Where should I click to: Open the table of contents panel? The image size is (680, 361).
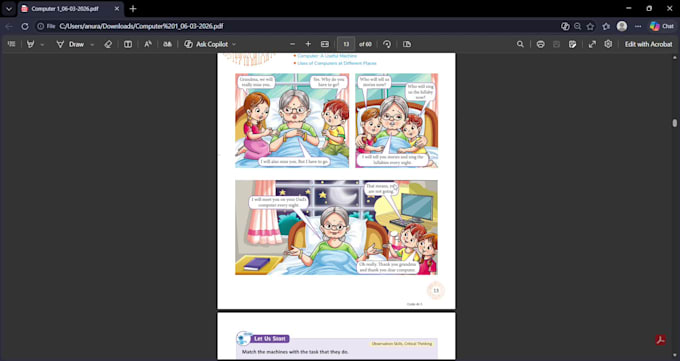[x=12, y=44]
